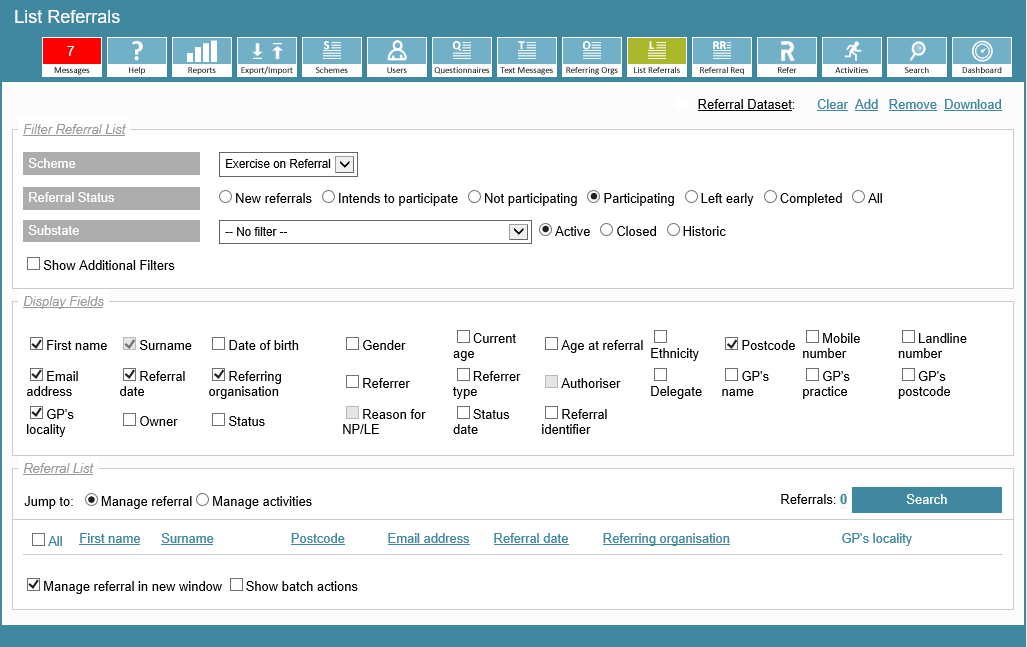Sort the list by Email address column
1027x647 pixels.
tap(428, 538)
